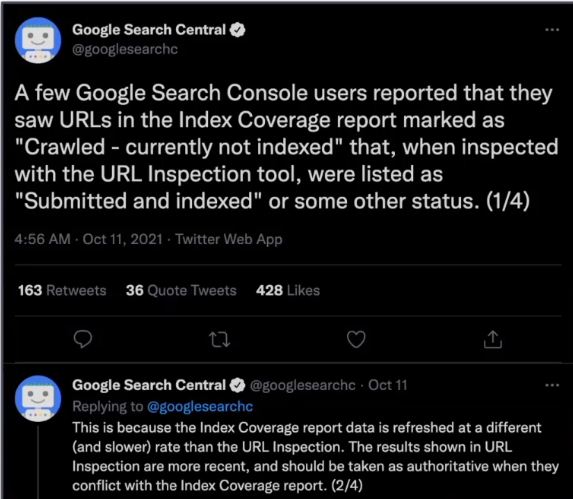Open reply tweet's three-dot more menu

(552, 385)
